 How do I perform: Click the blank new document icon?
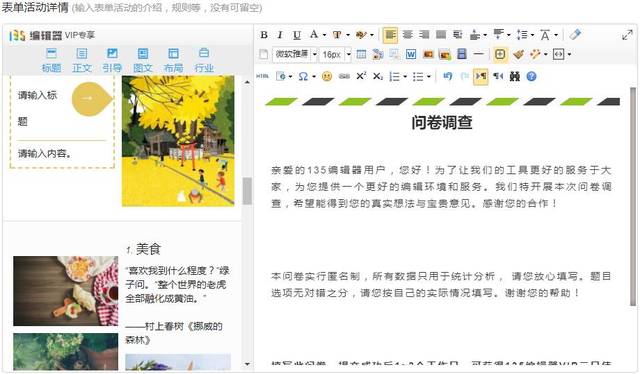click(264, 54)
